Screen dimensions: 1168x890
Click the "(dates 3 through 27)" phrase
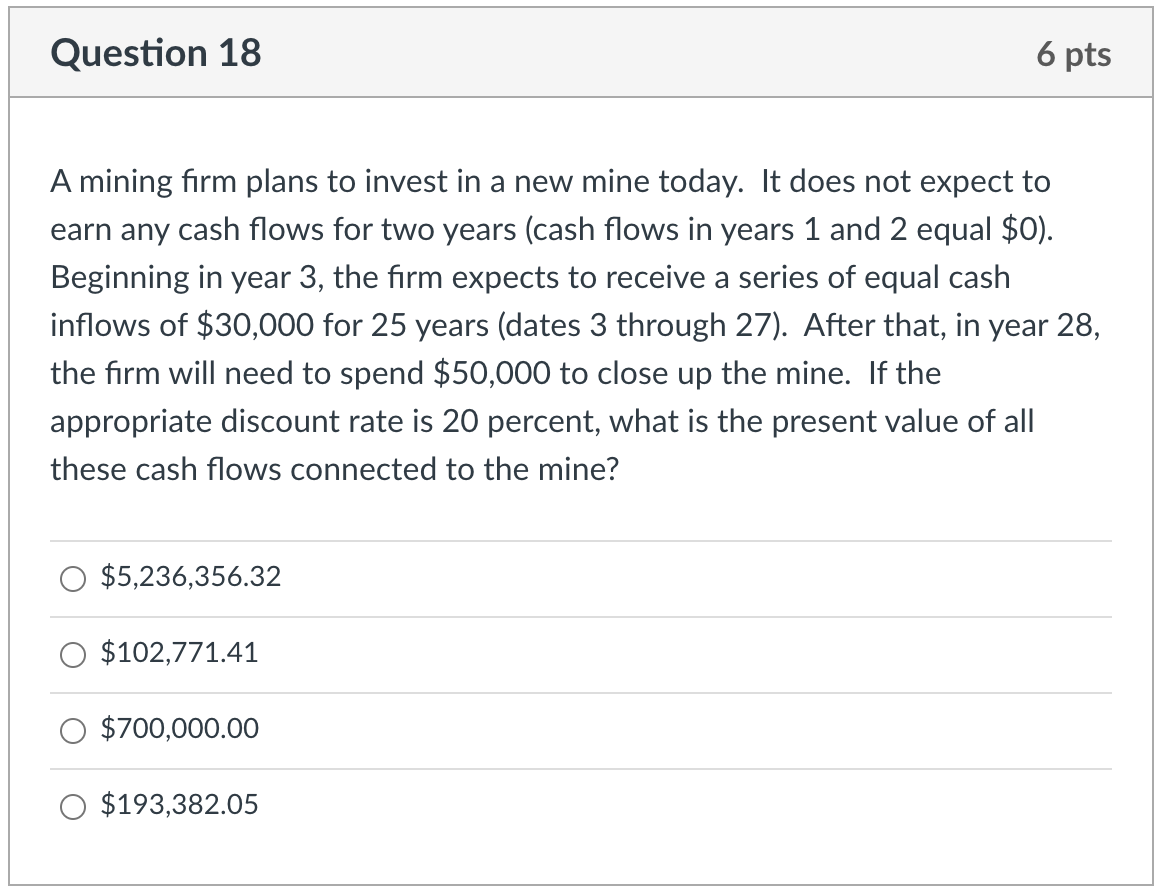click(639, 326)
